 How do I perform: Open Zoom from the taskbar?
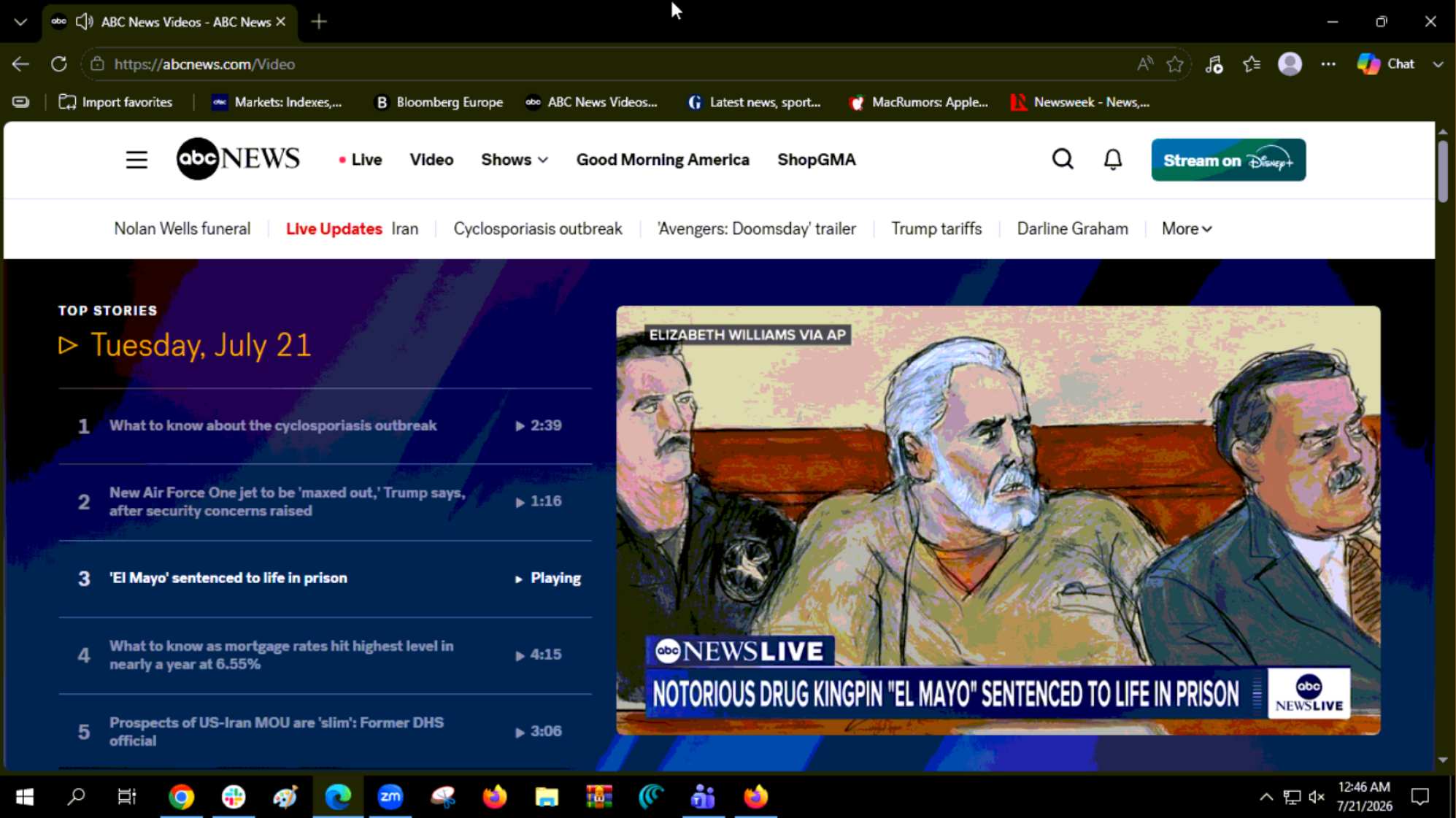click(390, 797)
